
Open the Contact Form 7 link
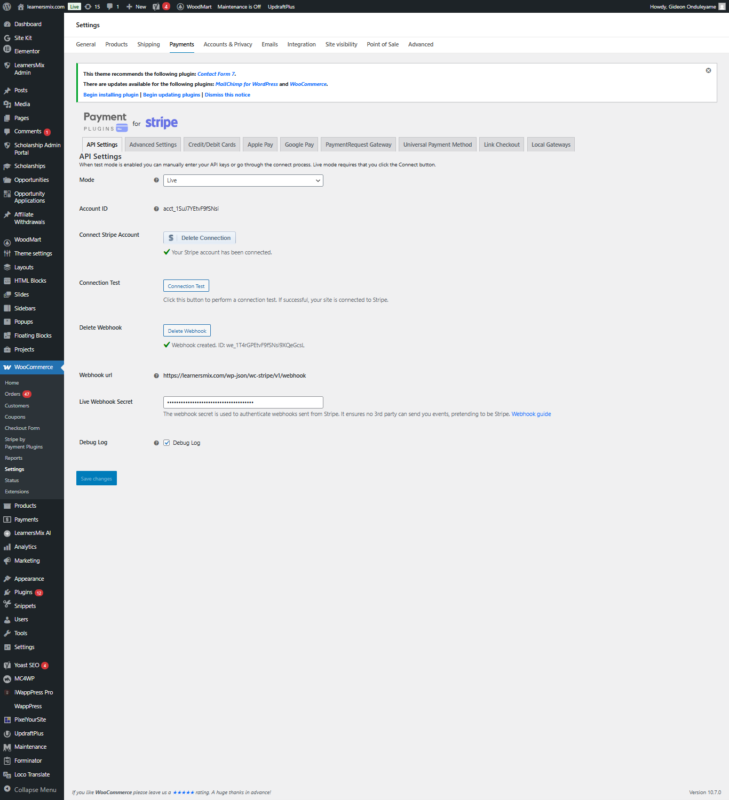pos(216,74)
